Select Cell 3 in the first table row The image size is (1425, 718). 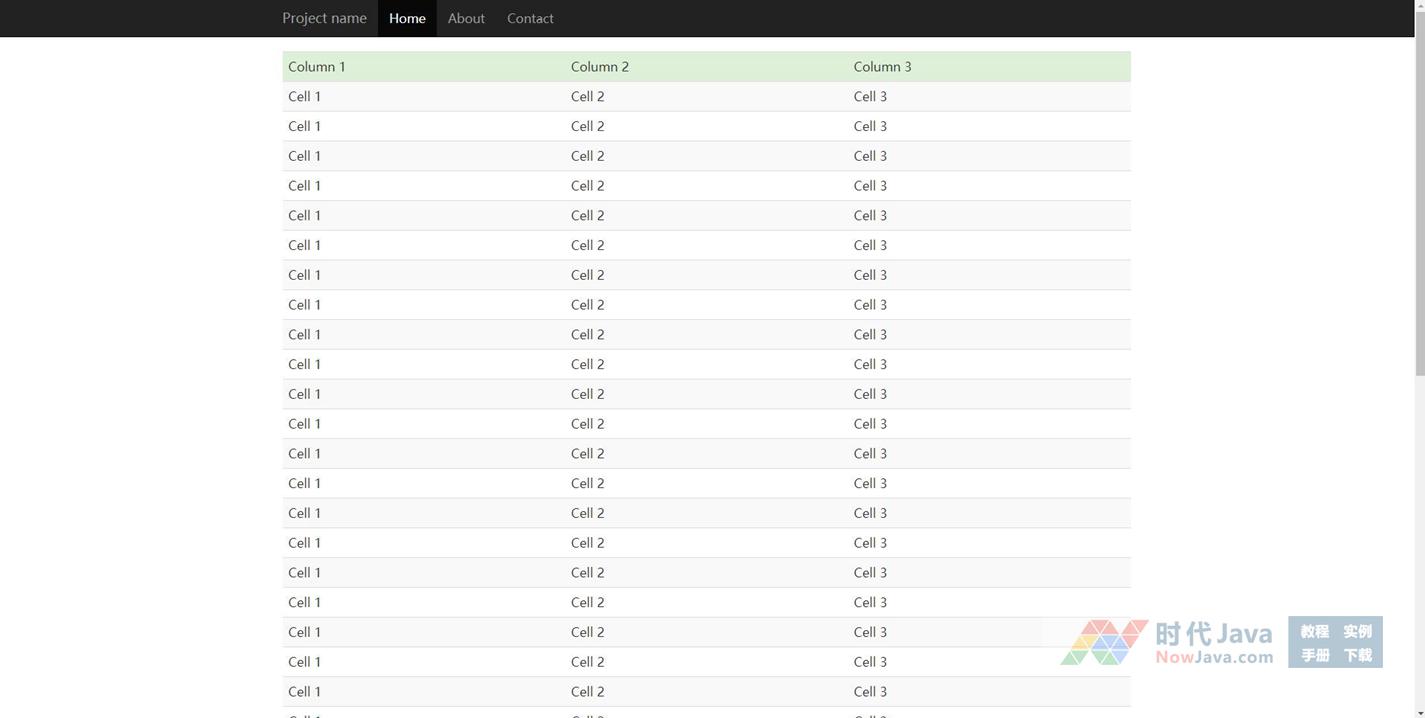point(870,97)
